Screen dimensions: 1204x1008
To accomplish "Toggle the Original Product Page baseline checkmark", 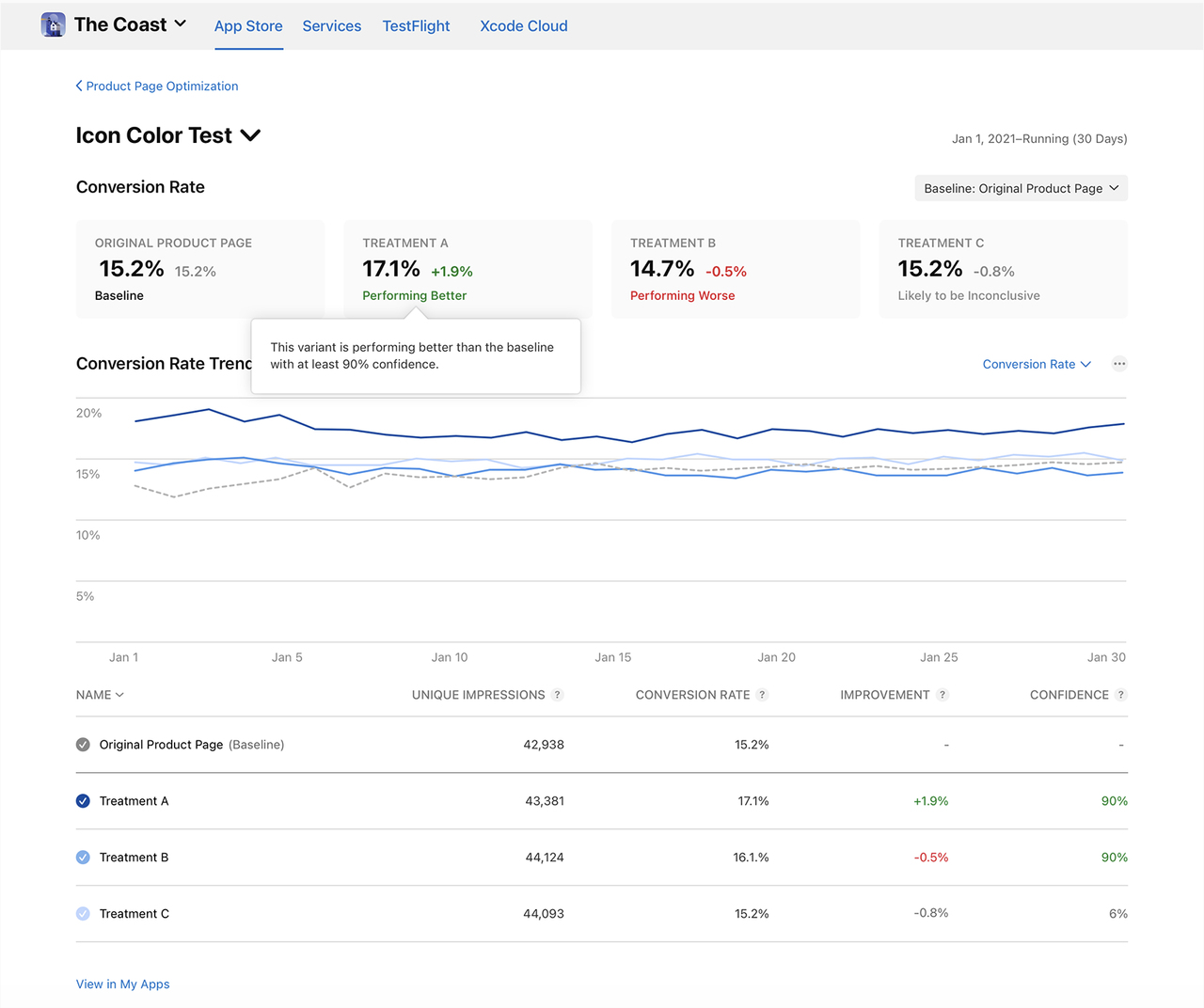I will pos(83,744).
